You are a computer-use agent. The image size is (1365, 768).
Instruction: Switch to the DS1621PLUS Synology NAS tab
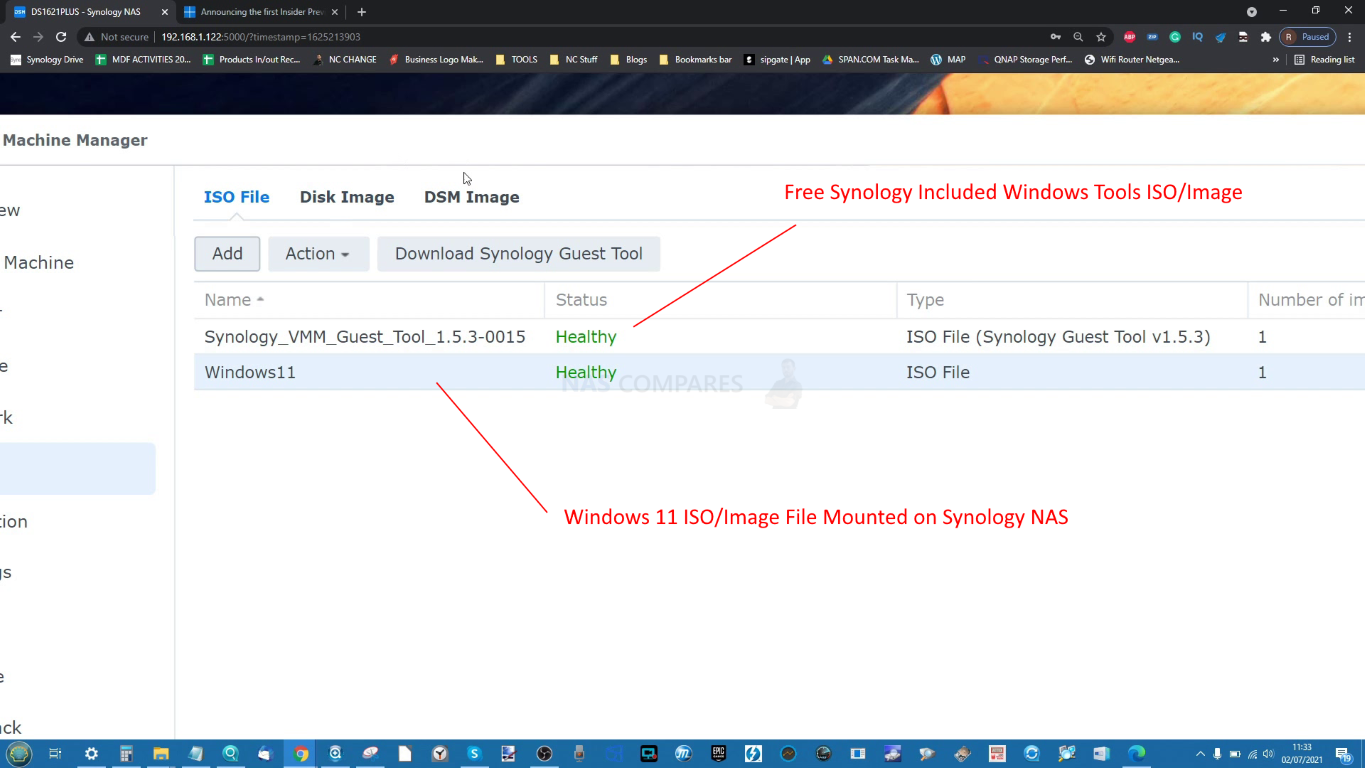(90, 12)
